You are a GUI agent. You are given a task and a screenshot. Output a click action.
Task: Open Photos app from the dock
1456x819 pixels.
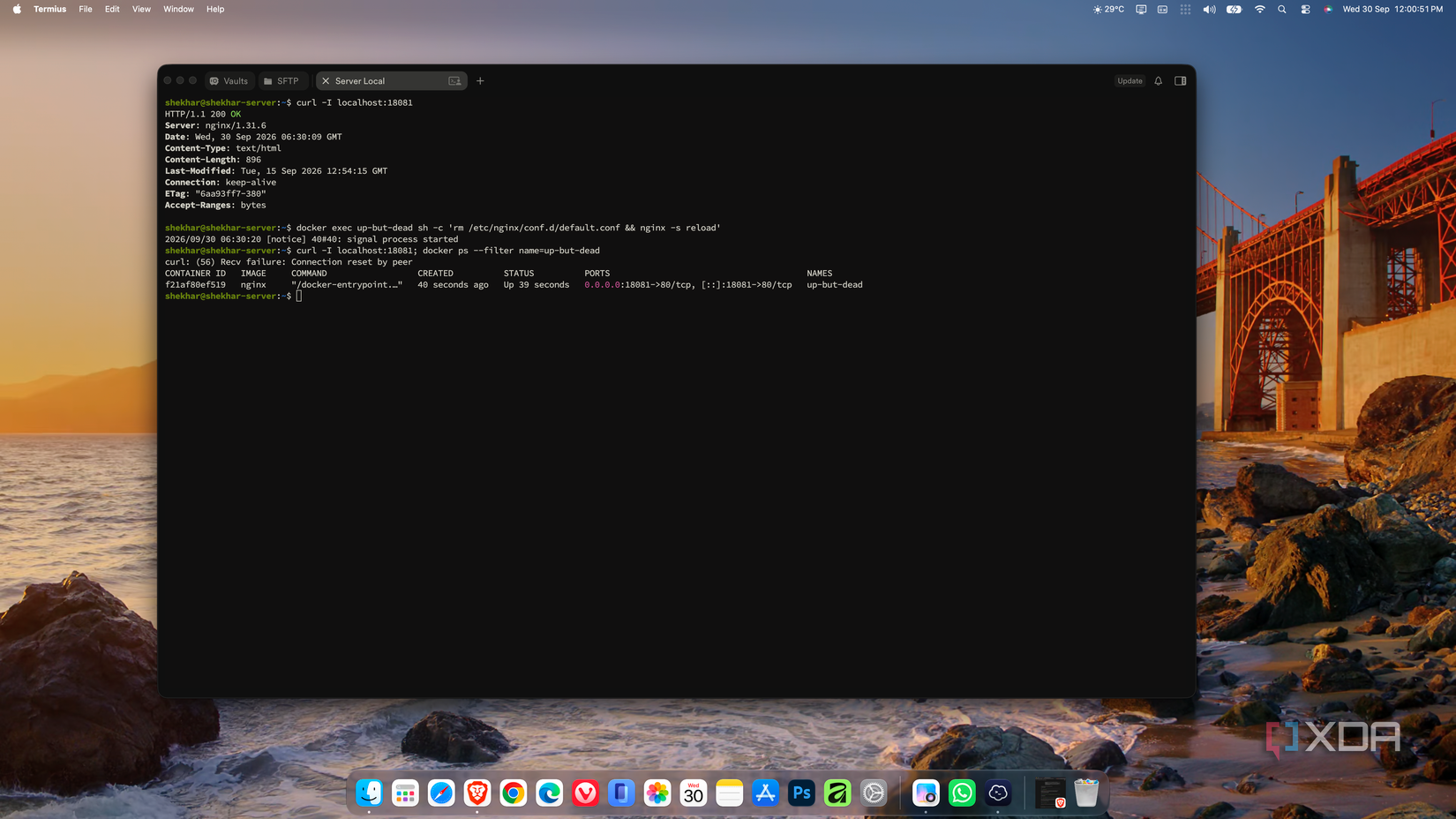(x=657, y=793)
